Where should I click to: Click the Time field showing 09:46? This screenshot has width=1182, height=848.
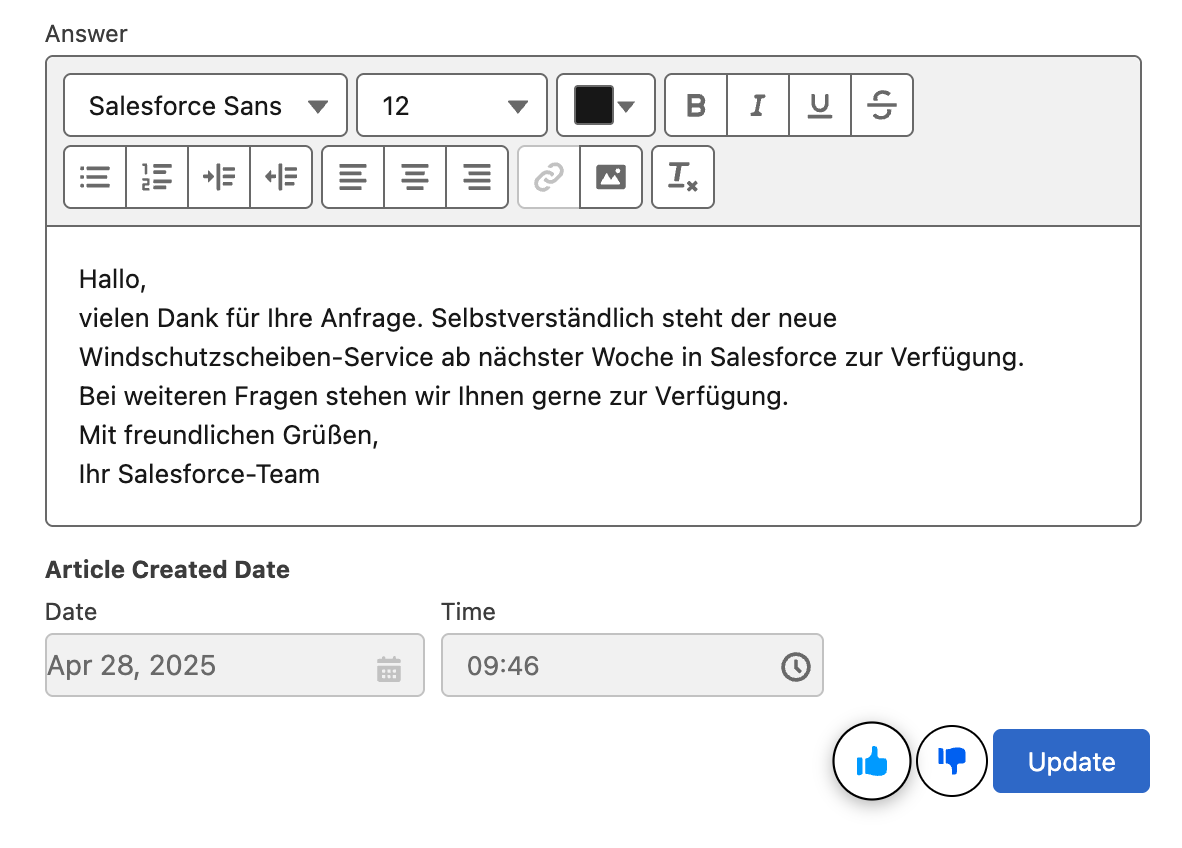coord(632,666)
